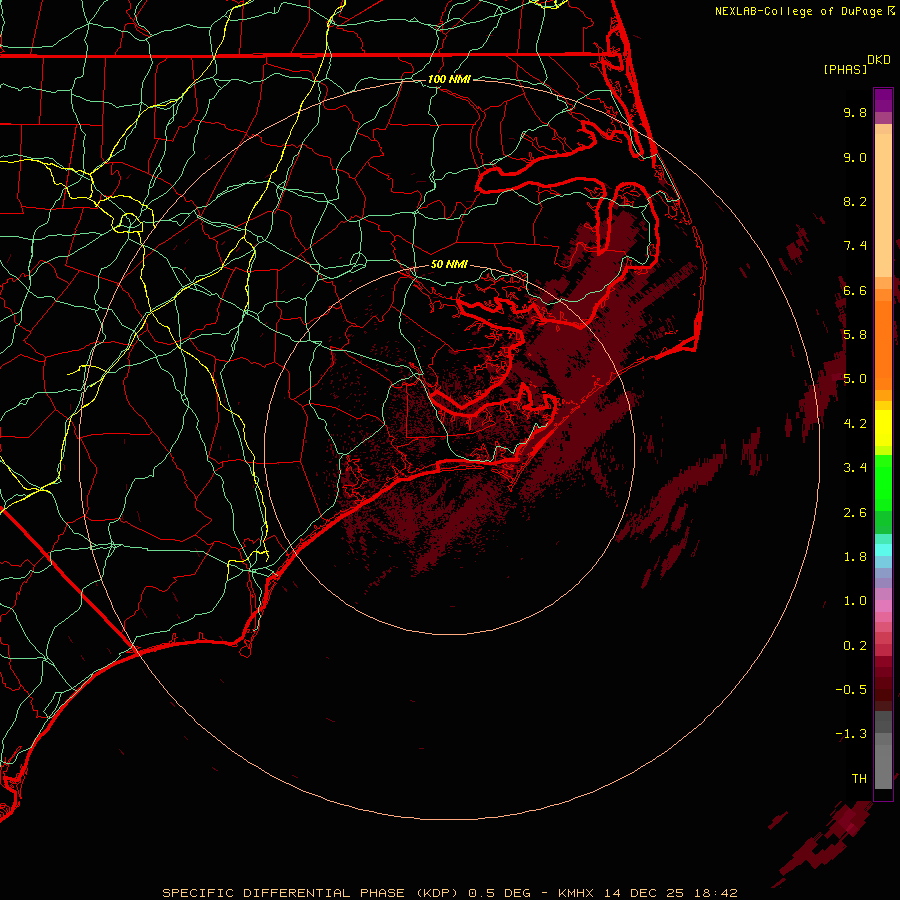Click the 3.4 scale value
The width and height of the screenshot is (900, 900).
point(855,468)
